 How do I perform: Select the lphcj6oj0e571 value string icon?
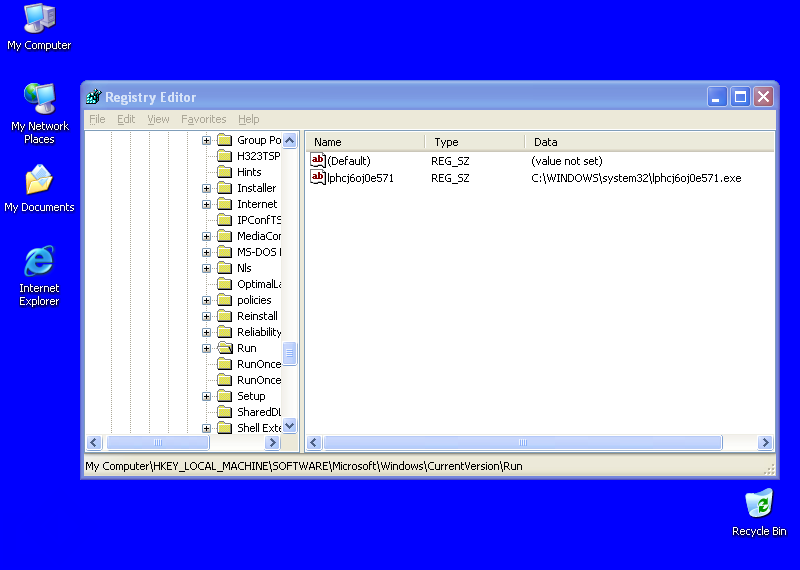[x=318, y=178]
